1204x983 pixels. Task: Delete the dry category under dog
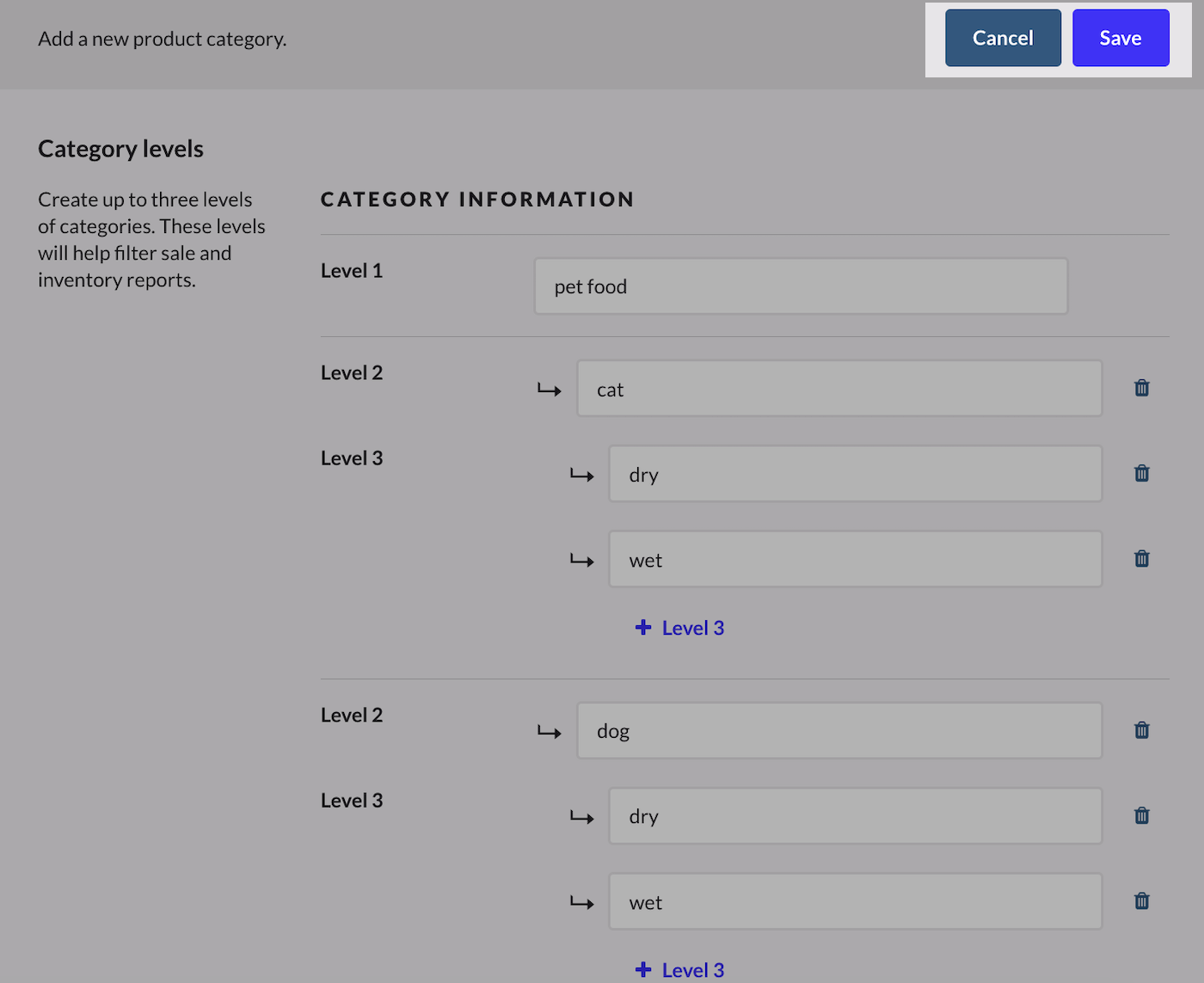[x=1142, y=815]
